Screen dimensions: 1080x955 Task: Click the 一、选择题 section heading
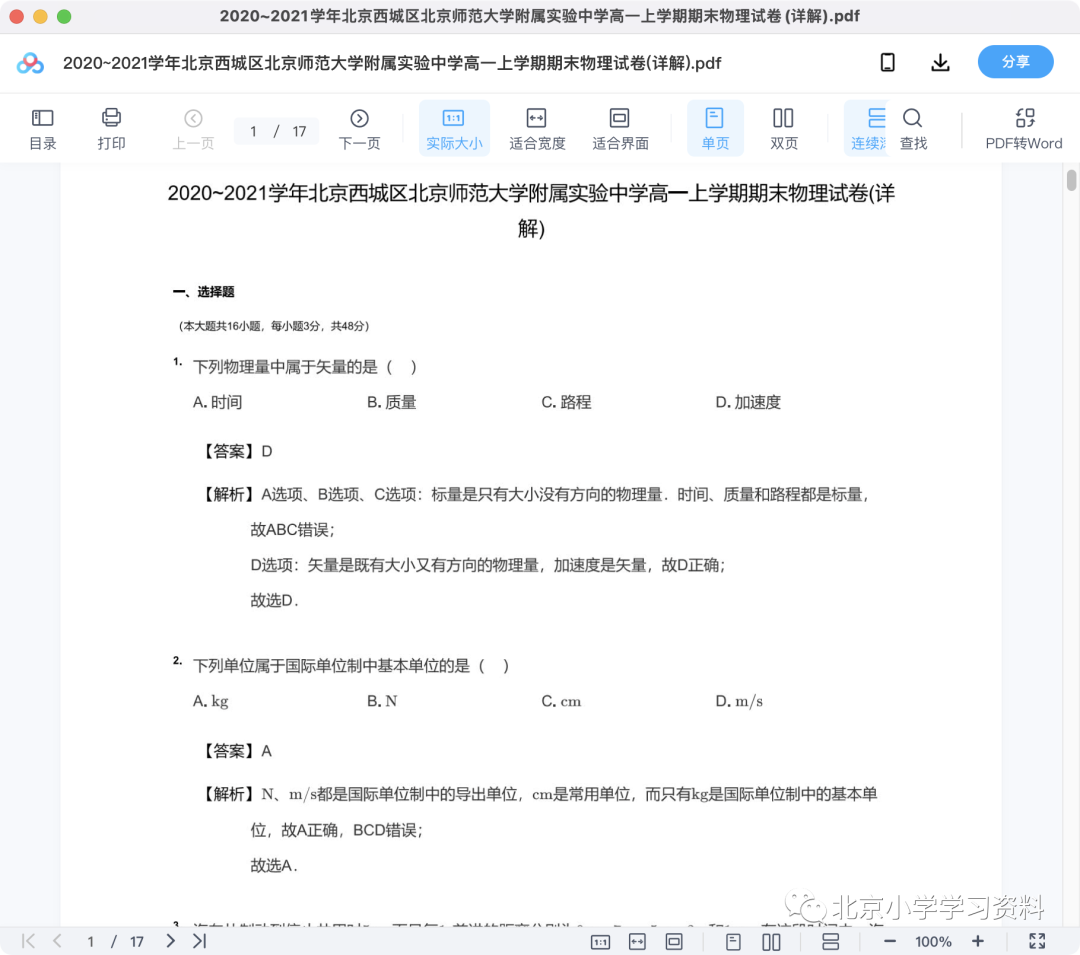click(x=204, y=292)
